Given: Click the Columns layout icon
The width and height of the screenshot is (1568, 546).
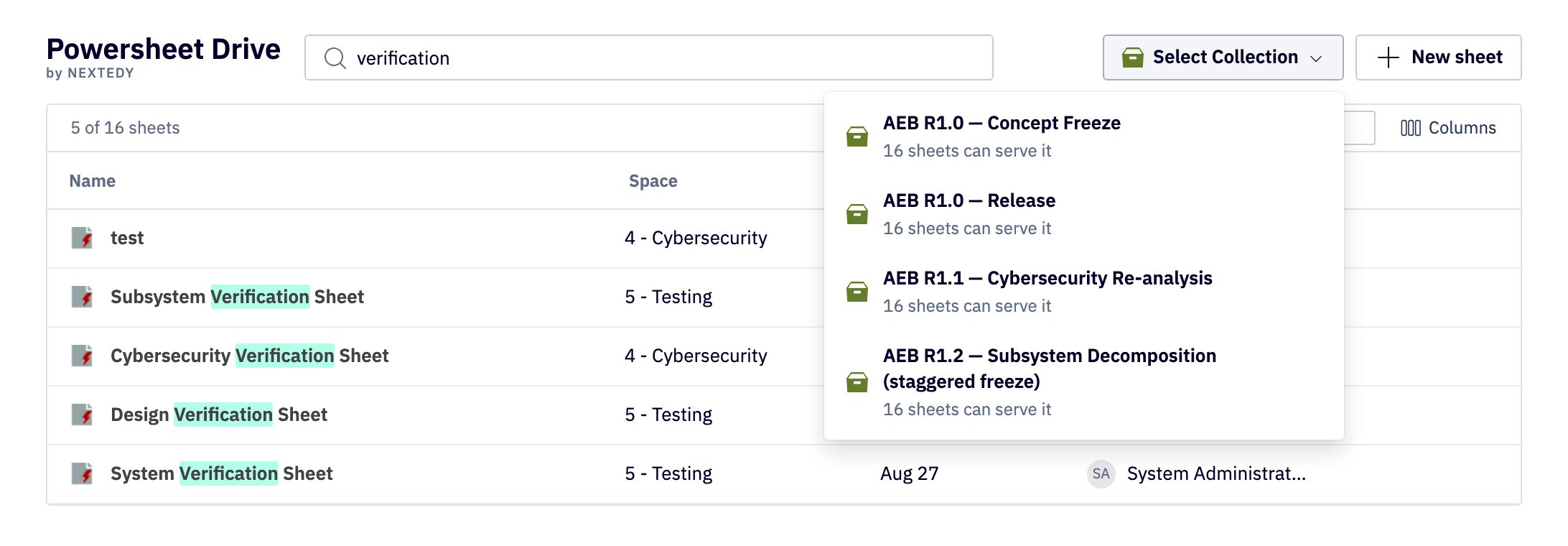Looking at the screenshot, I should (x=1410, y=128).
